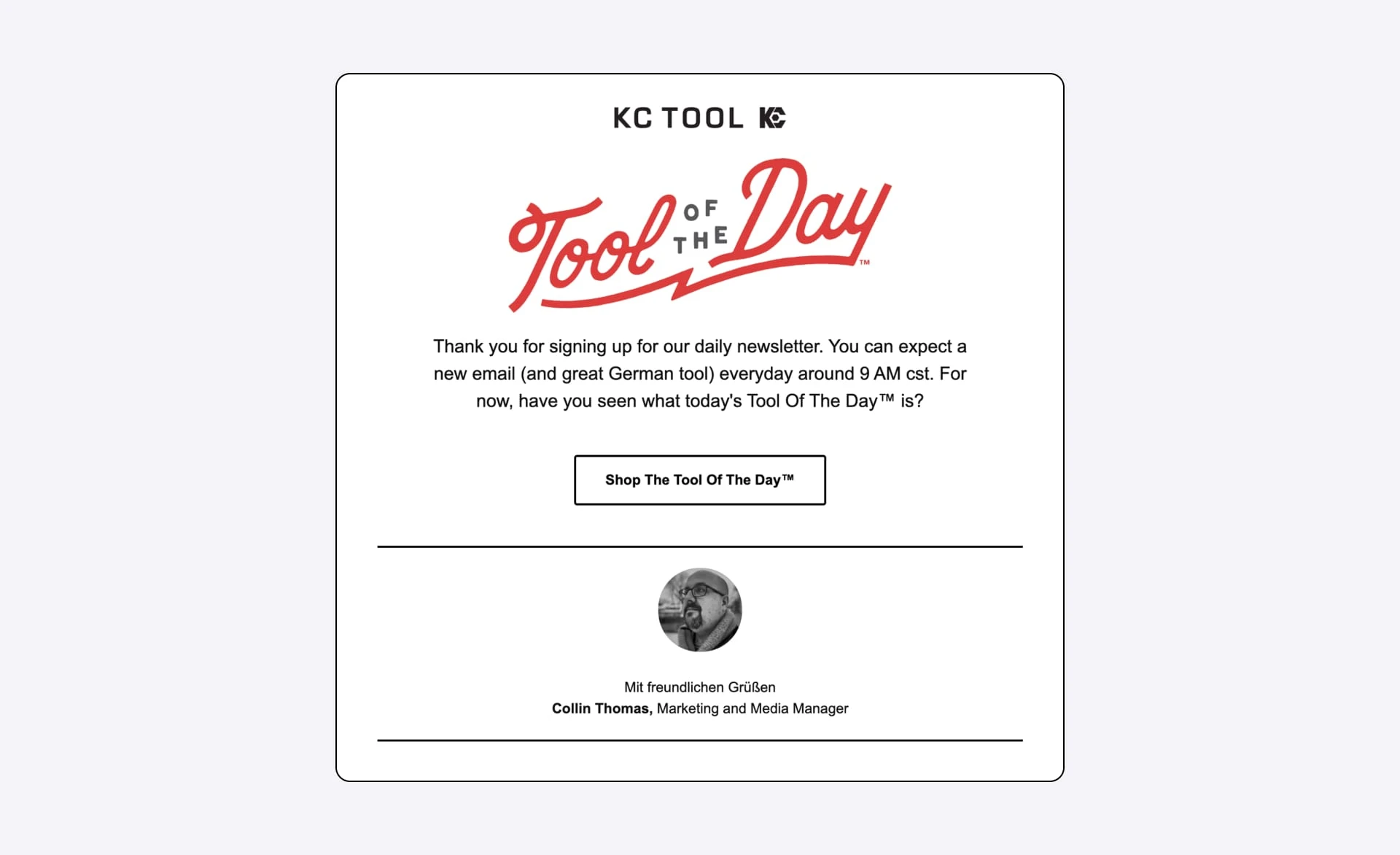Click the KC TOOL wordmark text
This screenshot has width=1400, height=855.
677,118
